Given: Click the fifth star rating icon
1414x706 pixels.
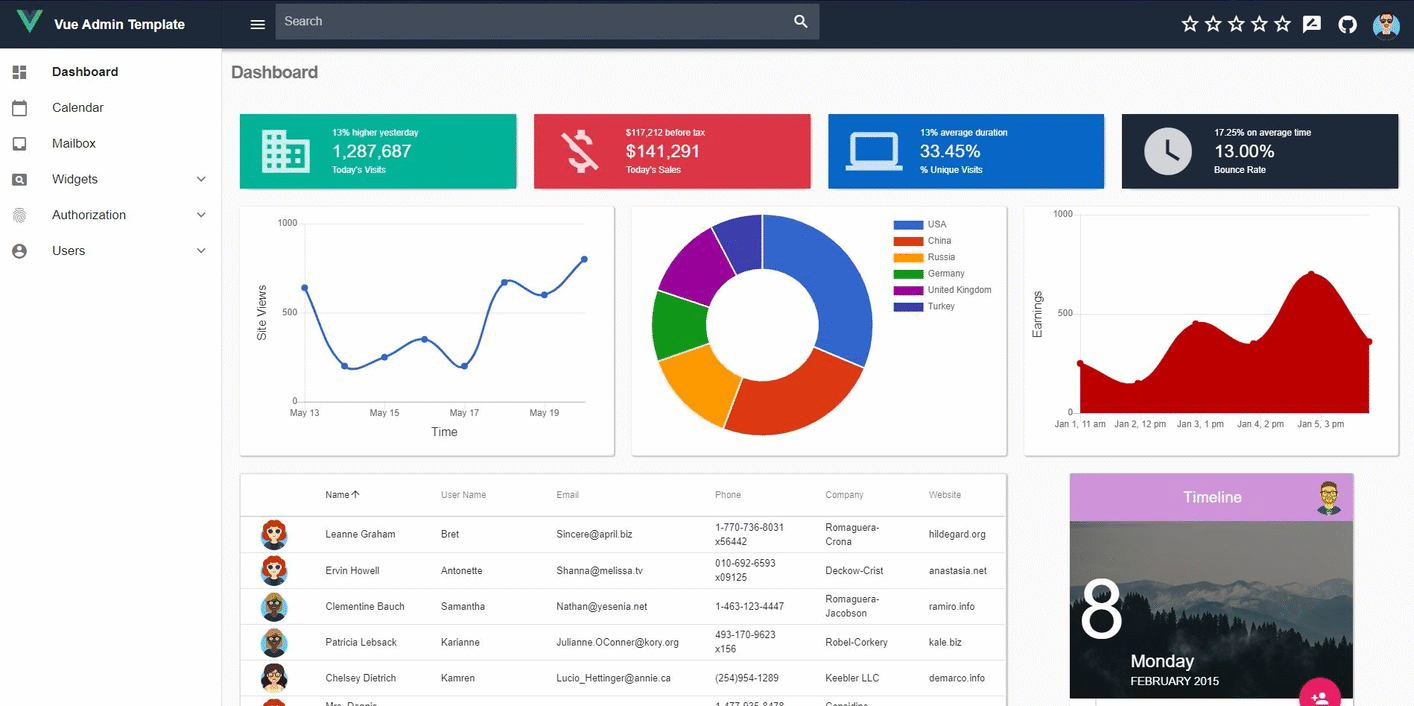Looking at the screenshot, I should click(1283, 24).
